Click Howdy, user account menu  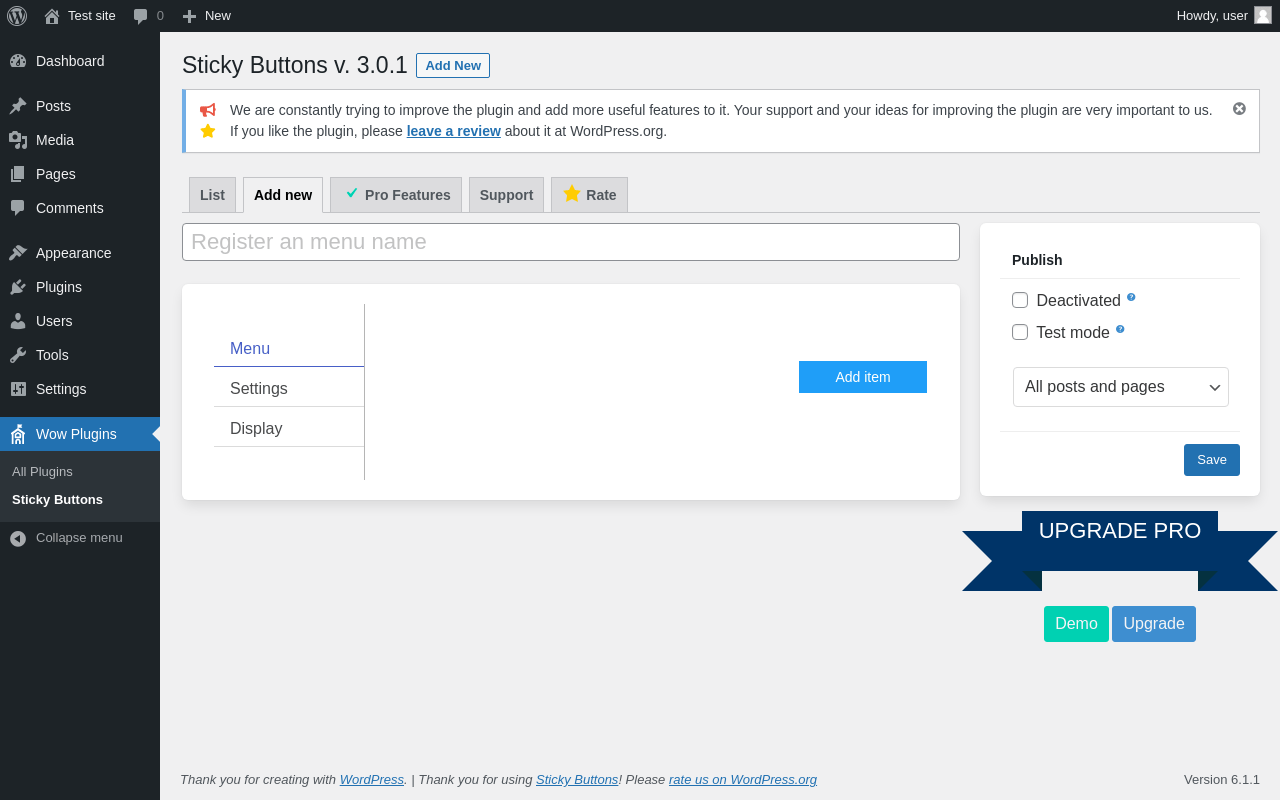tap(1224, 16)
